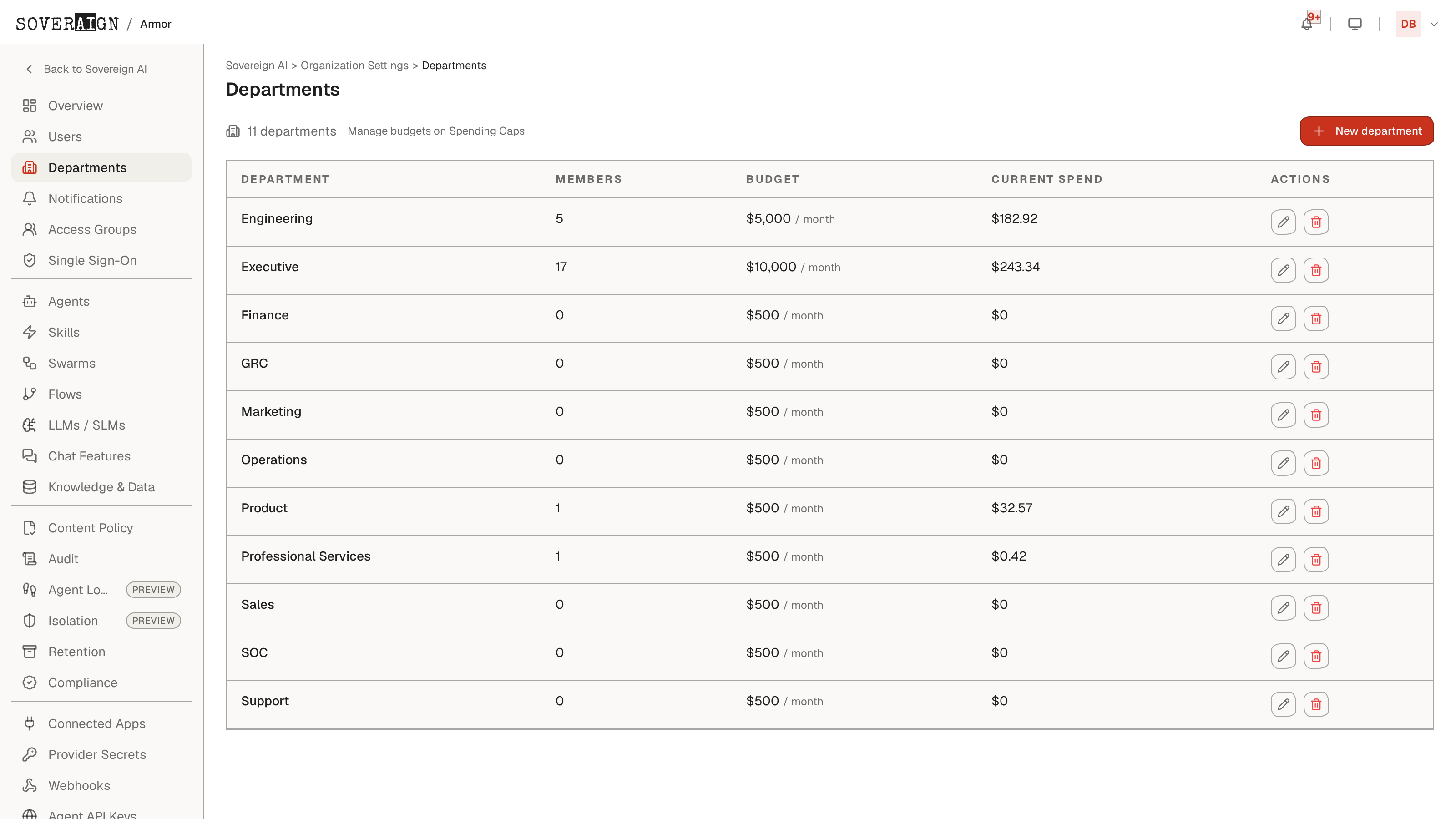Image resolution: width=1456 pixels, height=819 pixels.
Task: Delete the Marketing department
Action: 1316,415
